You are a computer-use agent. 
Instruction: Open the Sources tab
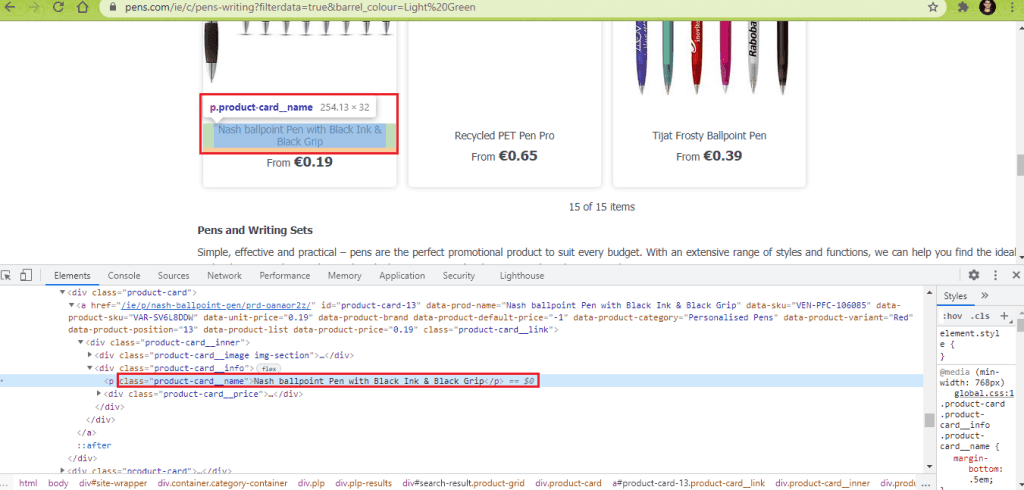pos(174,276)
